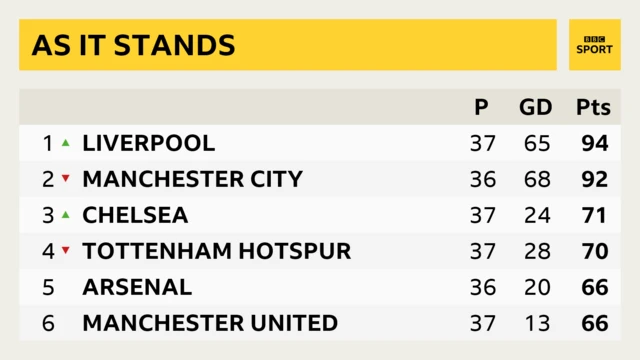Select the MANCHESTER UNITED team name
This screenshot has width=640, height=360.
tap(210, 323)
